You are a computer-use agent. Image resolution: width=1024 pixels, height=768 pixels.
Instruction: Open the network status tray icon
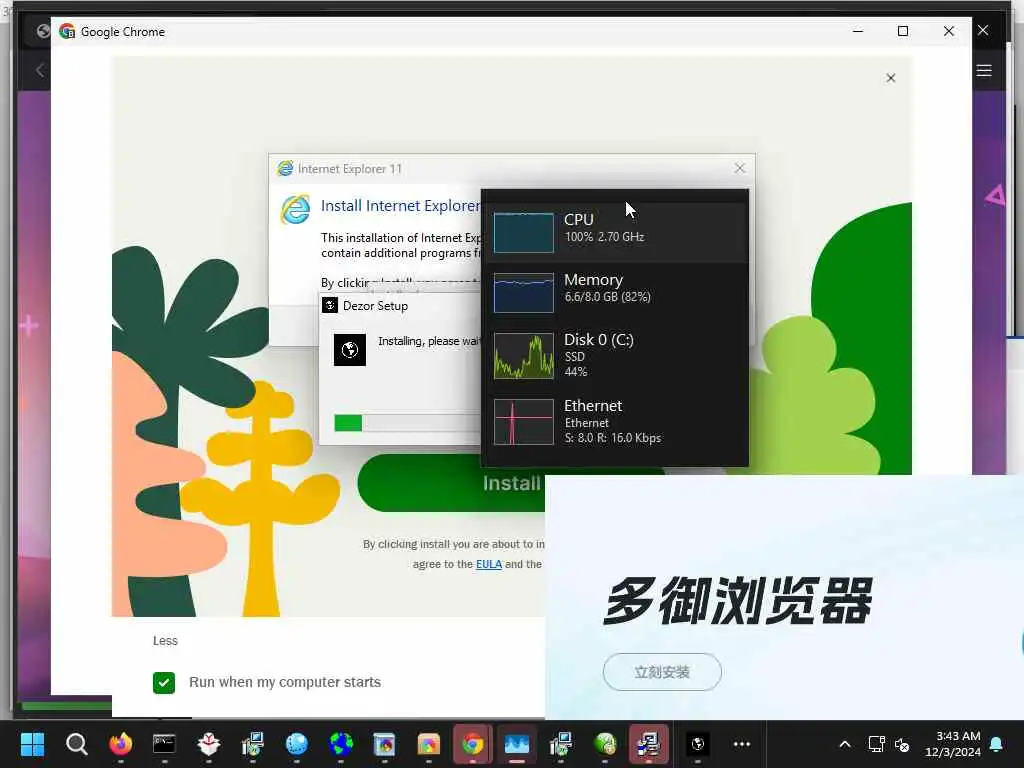[x=876, y=744]
